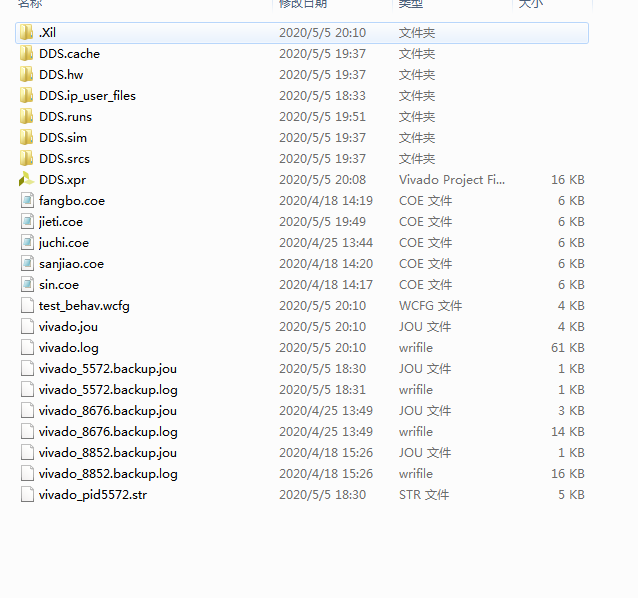Select the DDS.srcs name text
The height and width of the screenshot is (598, 638).
point(64,159)
